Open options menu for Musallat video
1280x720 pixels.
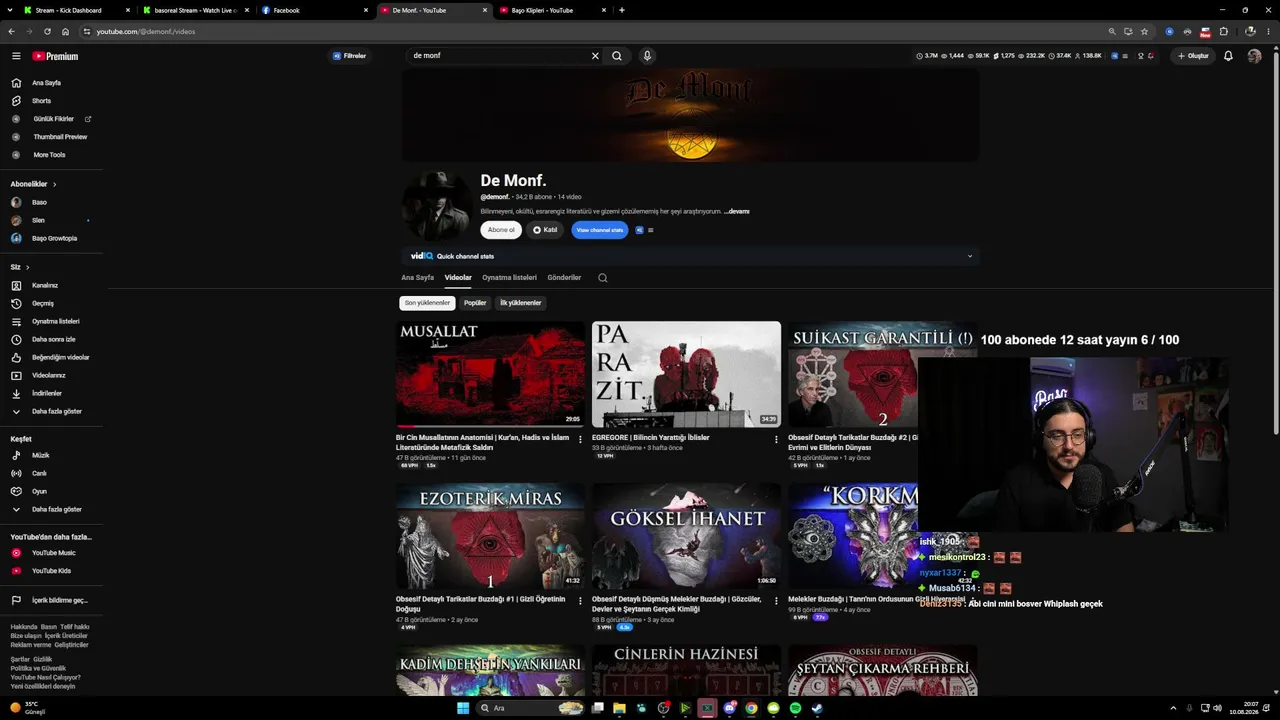580,439
